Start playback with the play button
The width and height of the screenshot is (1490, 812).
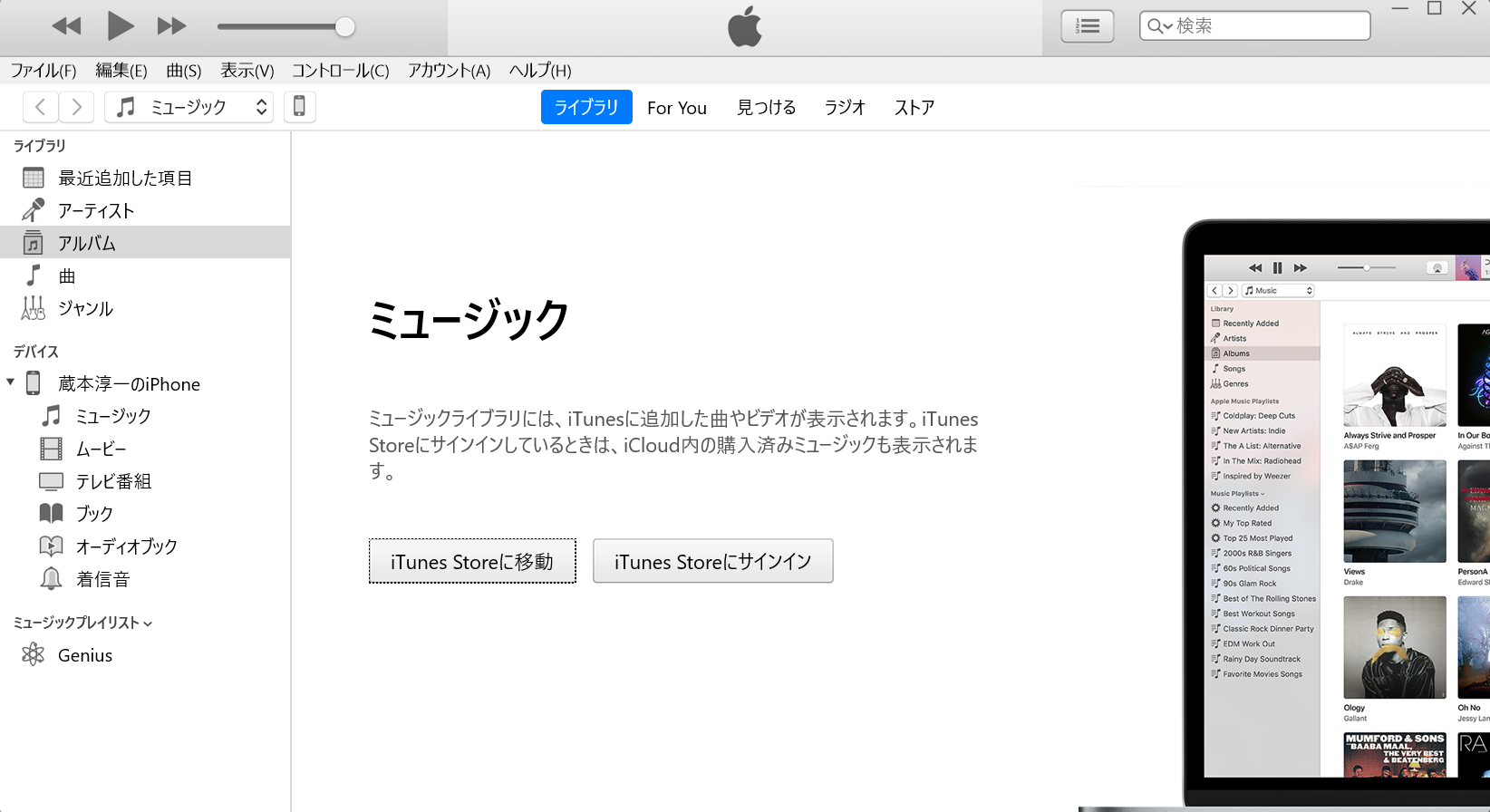pyautogui.click(x=121, y=26)
